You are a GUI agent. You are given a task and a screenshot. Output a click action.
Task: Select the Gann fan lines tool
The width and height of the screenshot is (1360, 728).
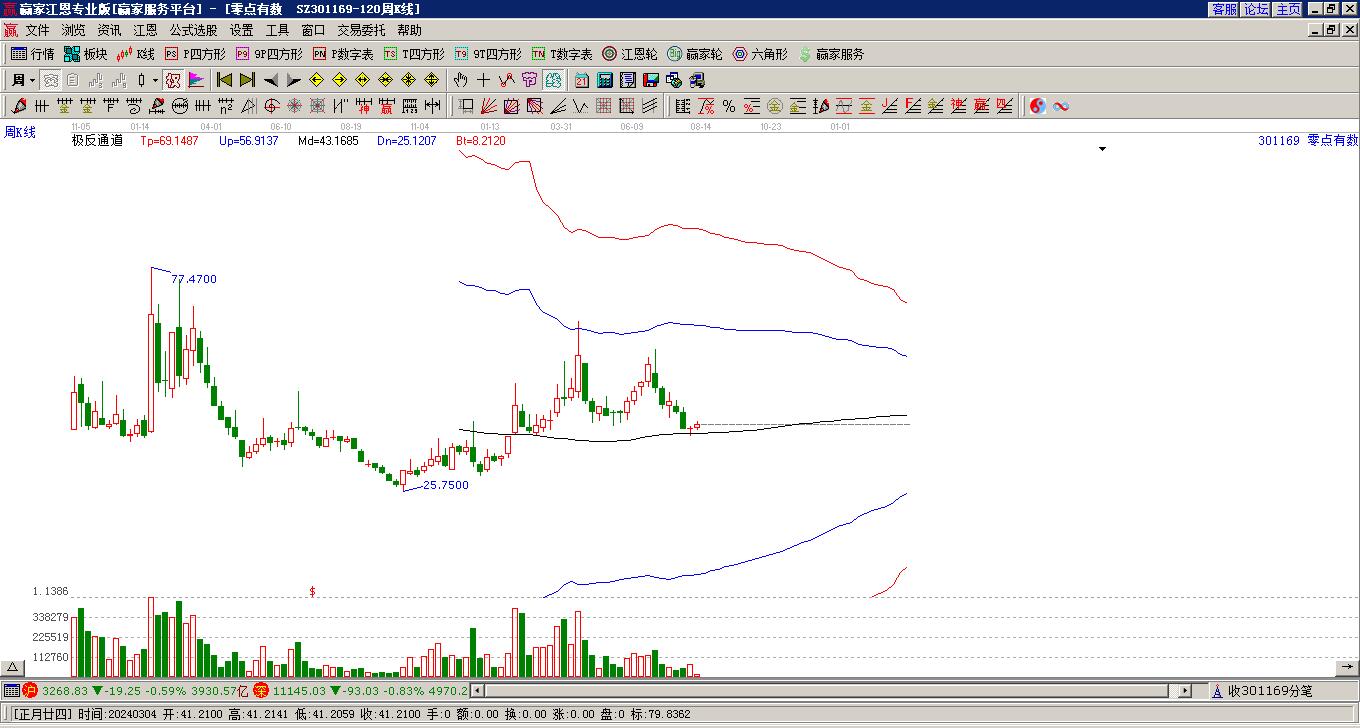click(489, 106)
